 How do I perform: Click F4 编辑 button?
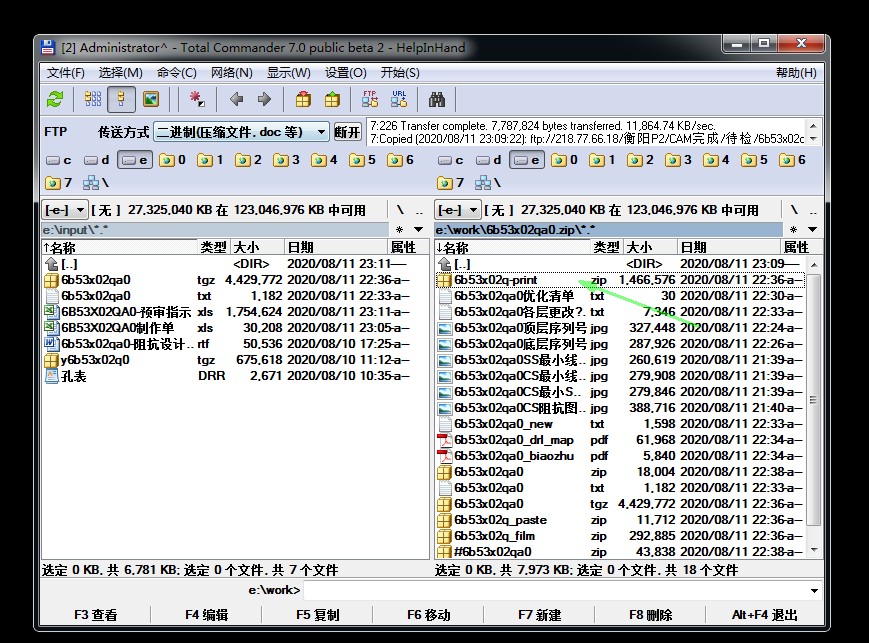tap(206, 615)
